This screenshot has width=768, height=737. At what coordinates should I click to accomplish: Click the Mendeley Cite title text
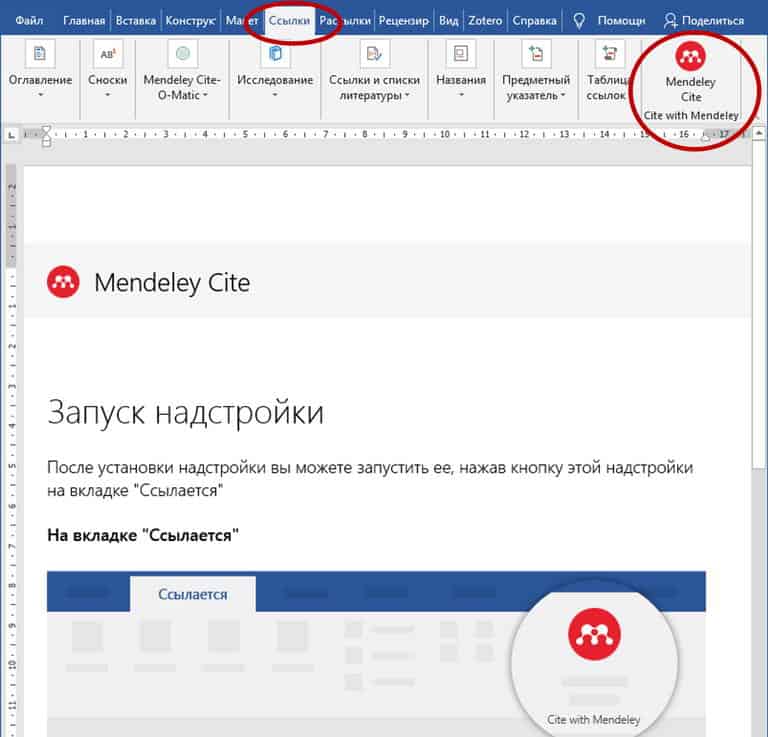[x=172, y=283]
